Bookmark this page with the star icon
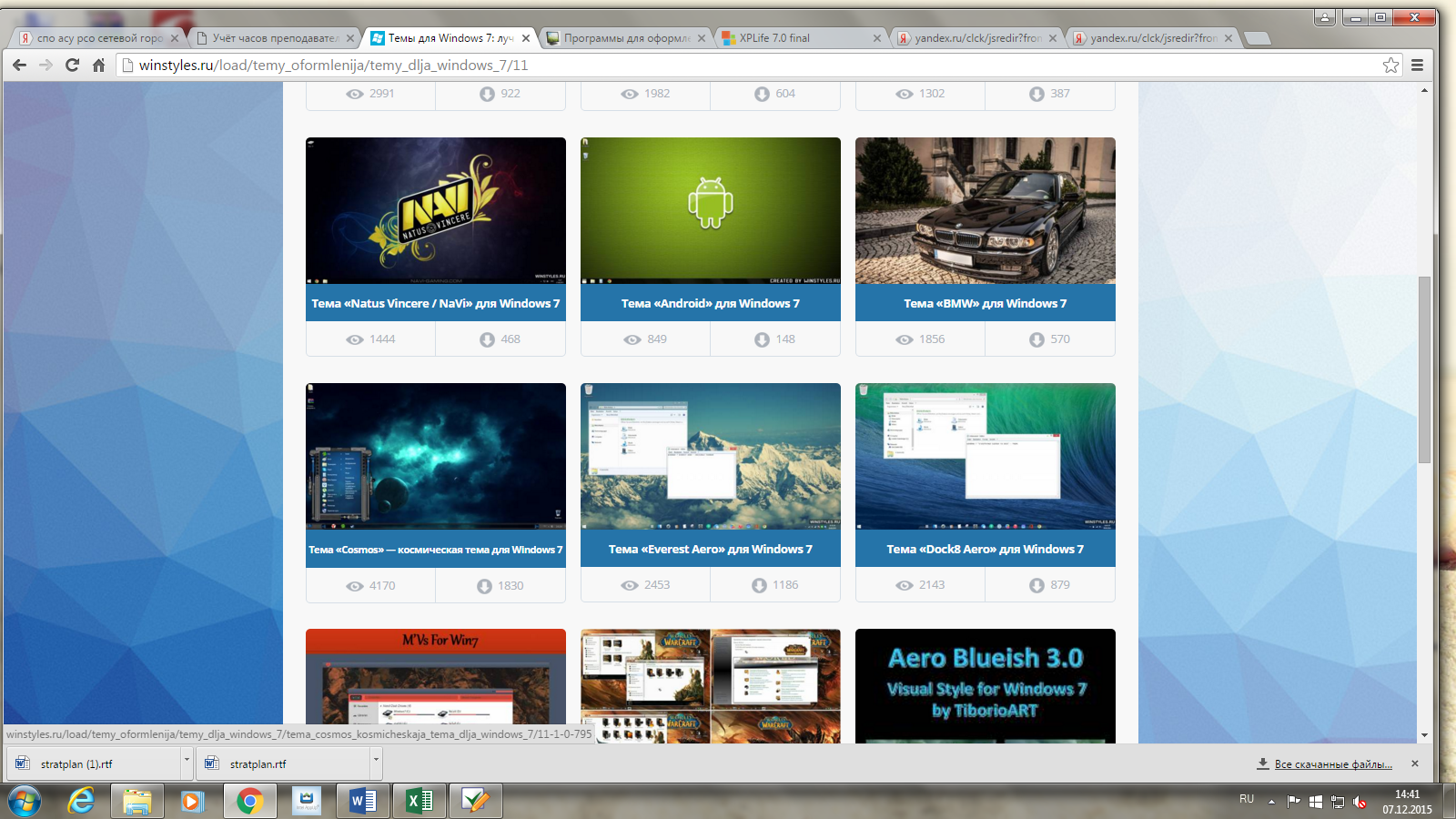 click(x=1390, y=65)
